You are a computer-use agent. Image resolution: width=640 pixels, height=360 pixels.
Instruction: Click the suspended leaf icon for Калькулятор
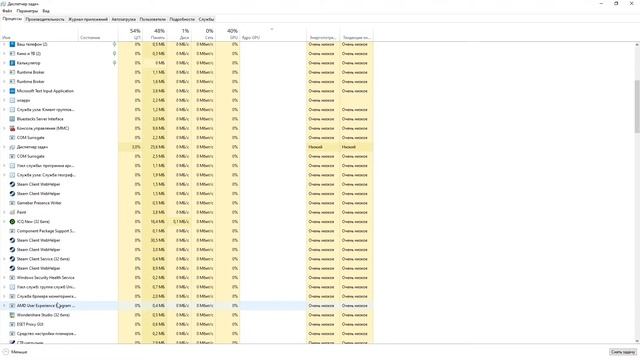click(x=114, y=63)
